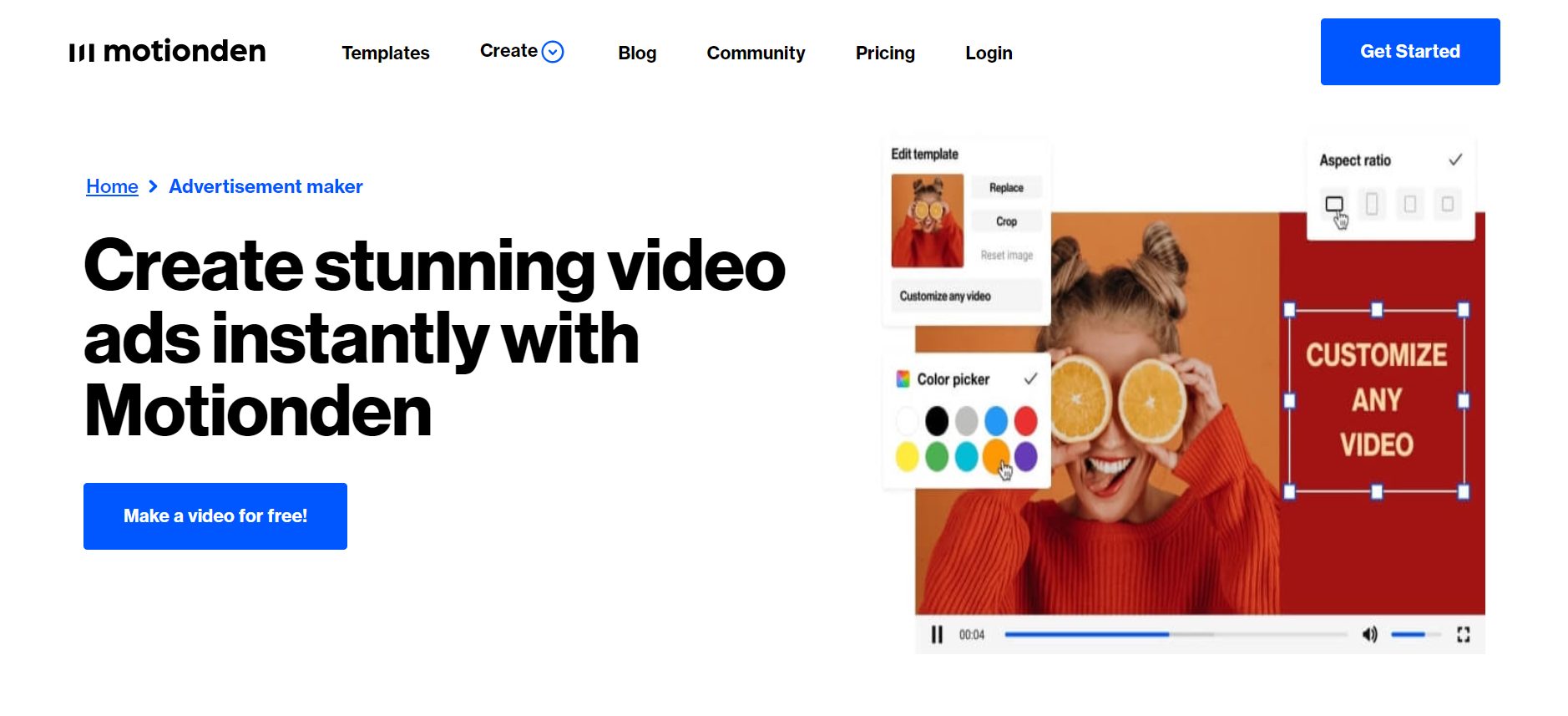Enter fullscreen with the fullscreen icon

pos(1463,634)
